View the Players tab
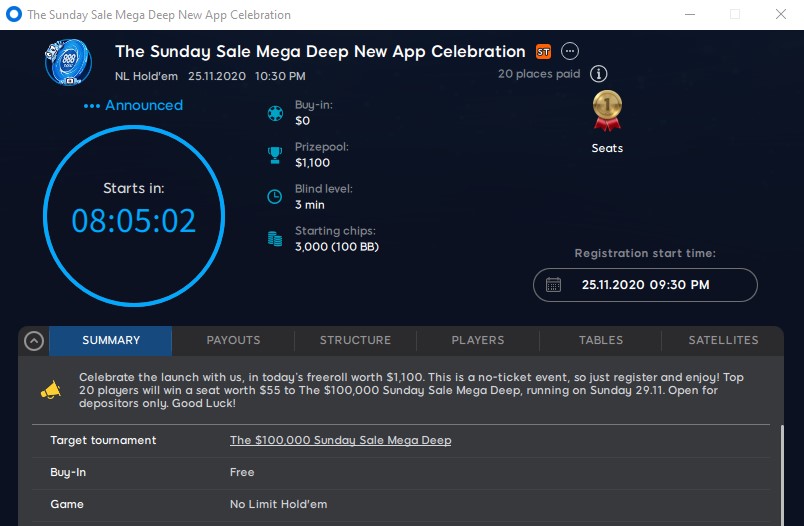The image size is (804, 526). (478, 340)
